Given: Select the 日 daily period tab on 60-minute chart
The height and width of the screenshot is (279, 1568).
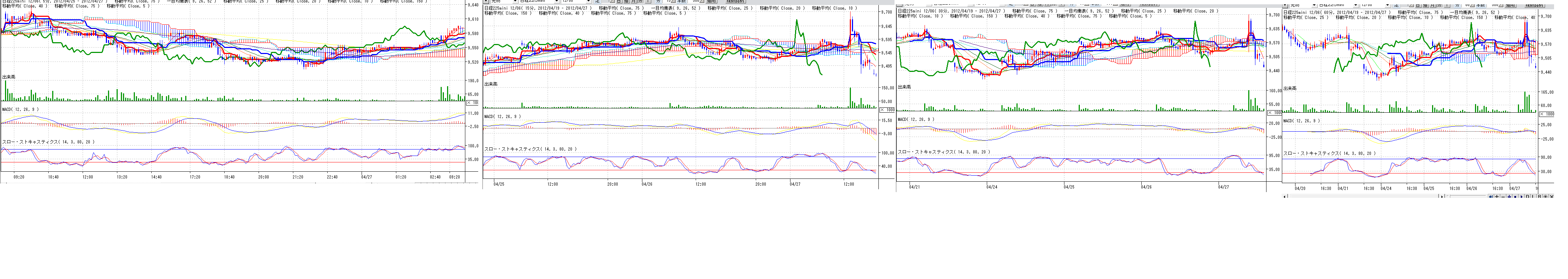Looking at the screenshot, I should click(1418, 5).
